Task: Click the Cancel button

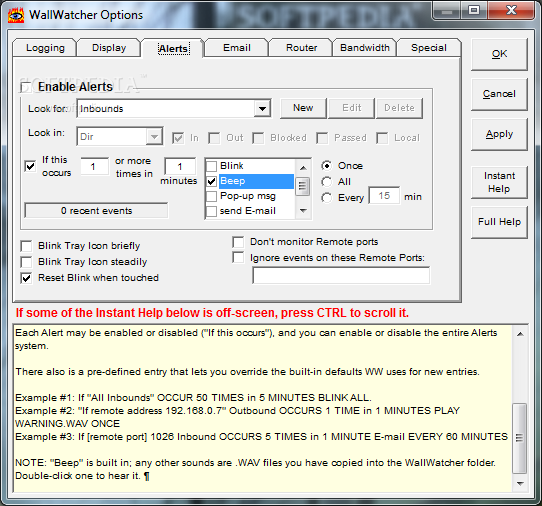Action: tap(499, 94)
